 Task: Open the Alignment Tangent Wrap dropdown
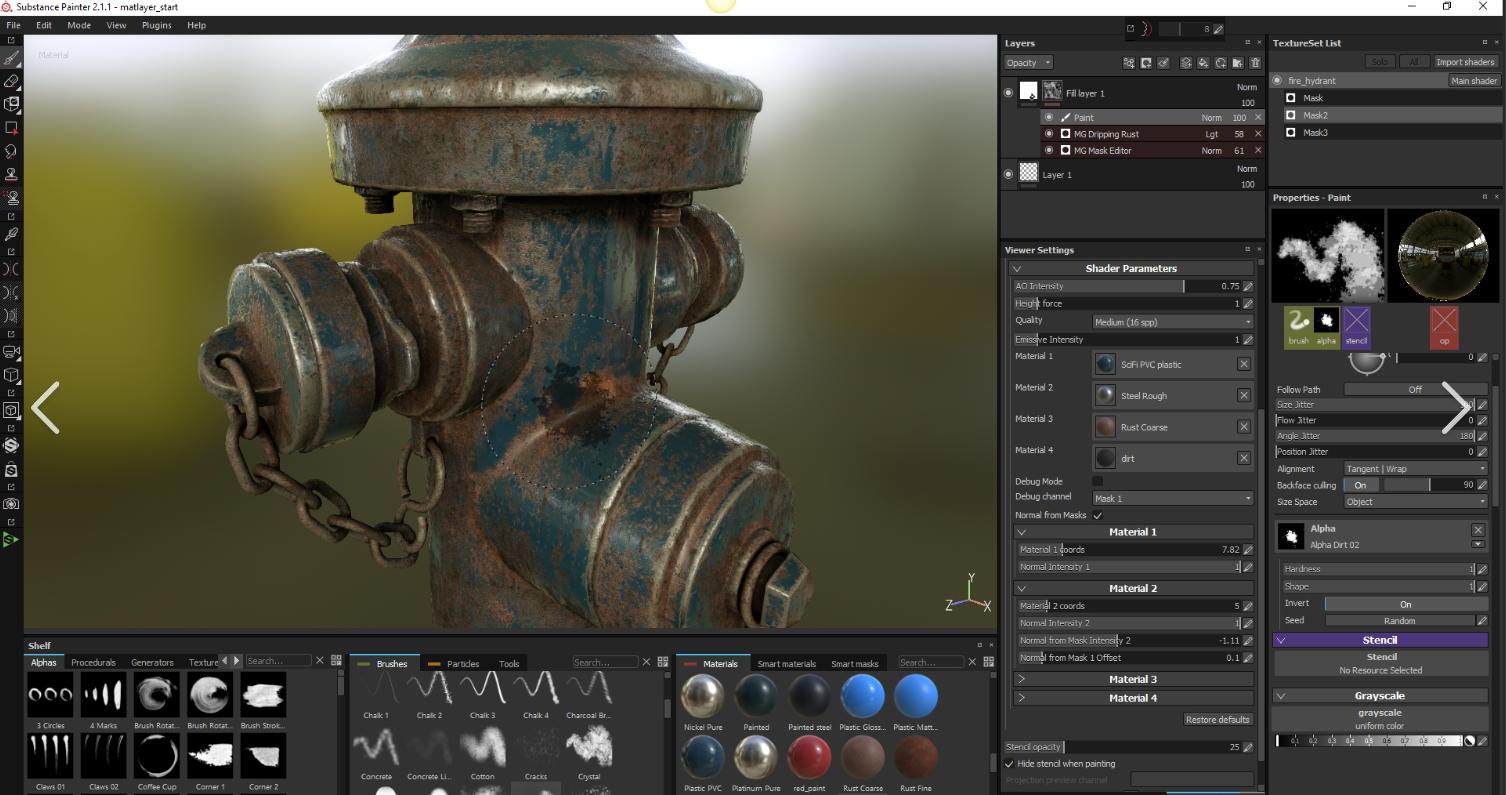tap(1414, 469)
